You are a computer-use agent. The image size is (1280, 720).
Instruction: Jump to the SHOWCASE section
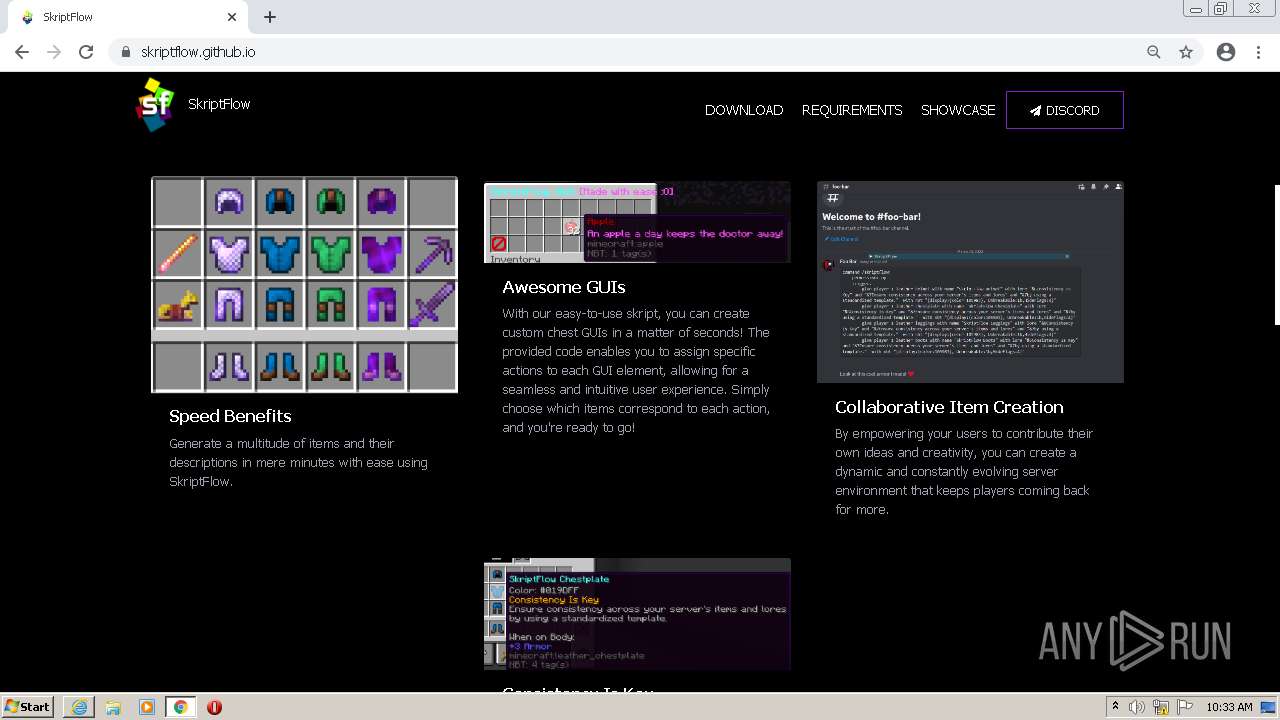[x=958, y=110]
